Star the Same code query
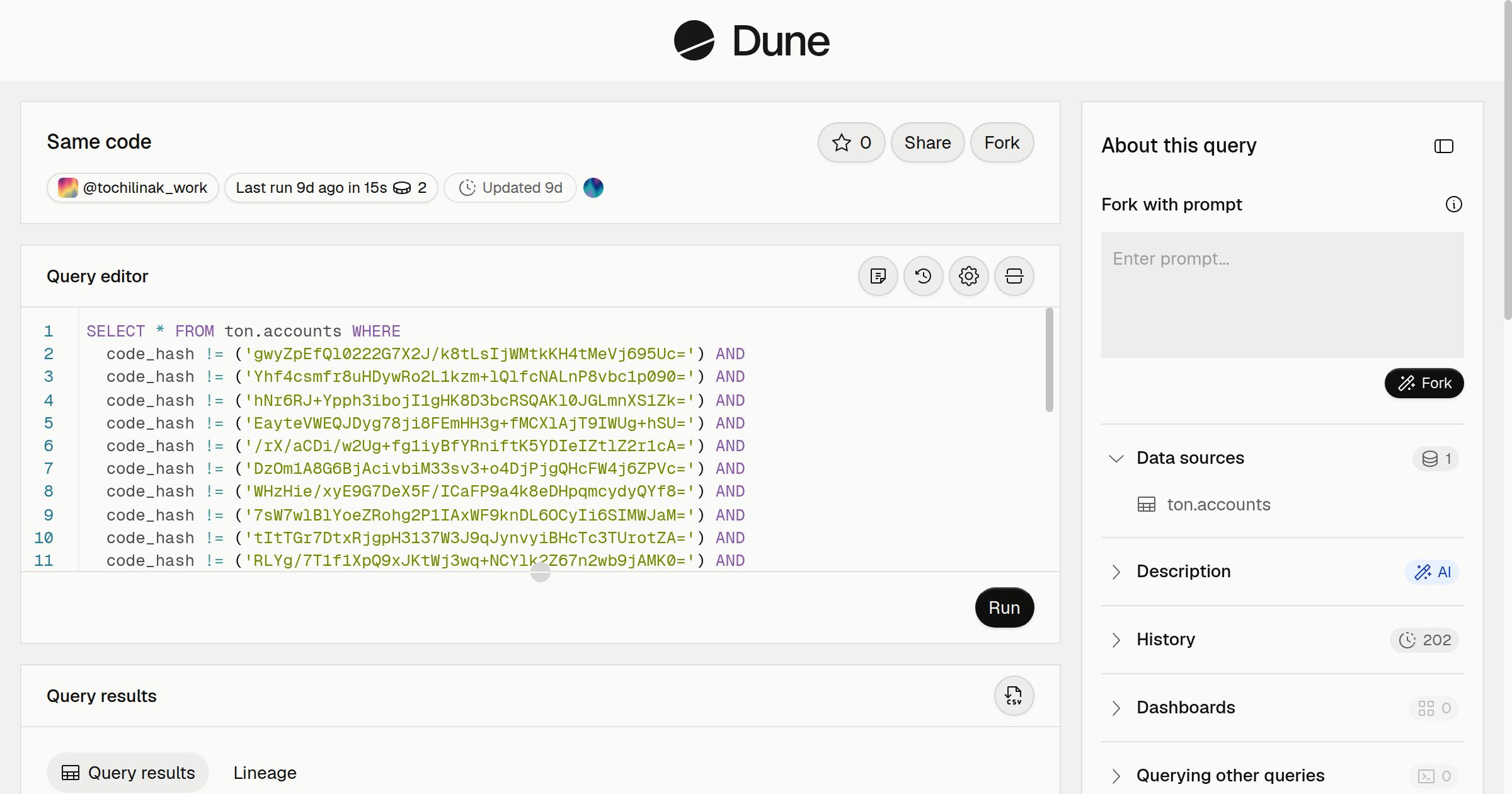This screenshot has height=794, width=1512. tap(851, 142)
